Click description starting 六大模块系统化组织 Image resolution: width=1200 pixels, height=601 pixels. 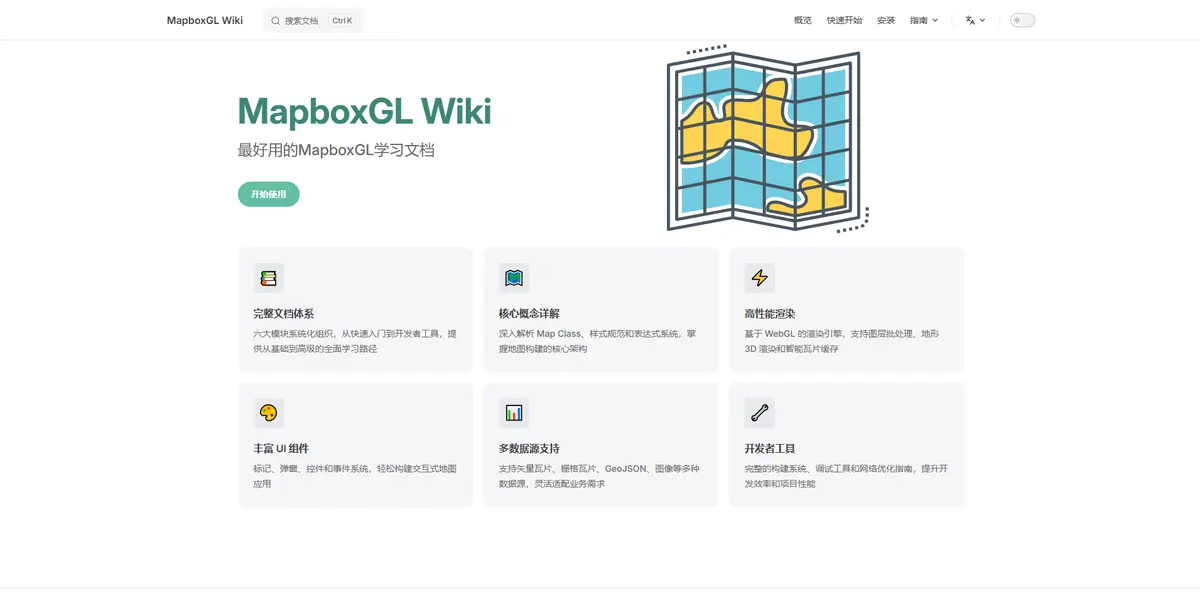pos(355,341)
